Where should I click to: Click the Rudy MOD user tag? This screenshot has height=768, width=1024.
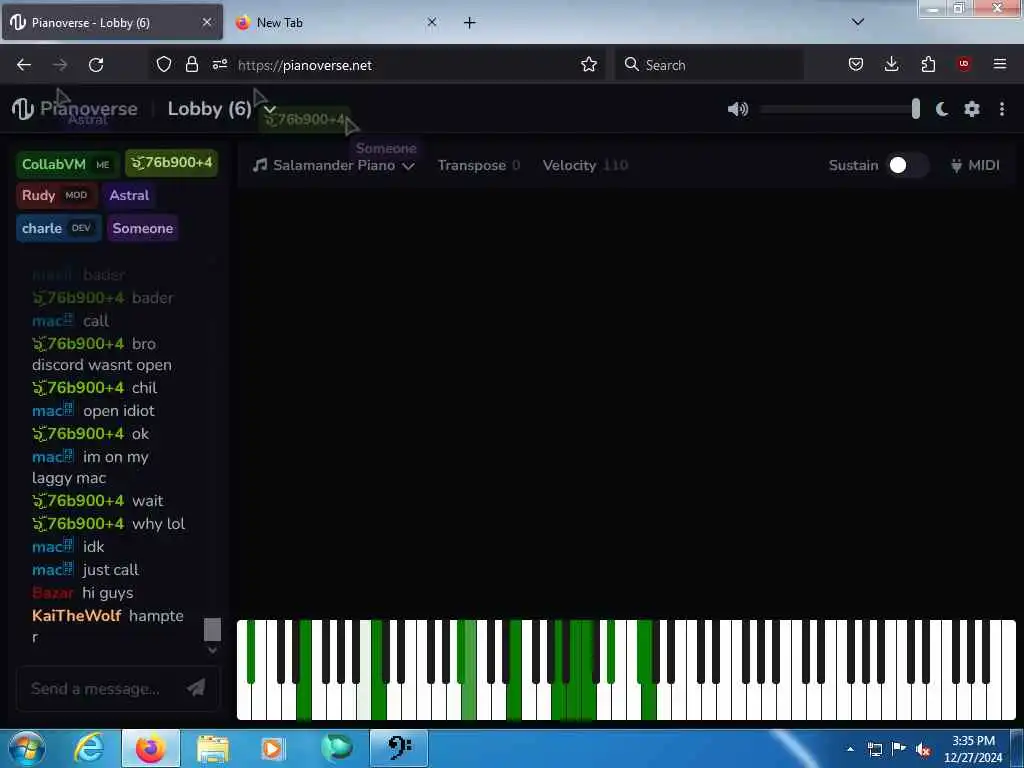click(56, 195)
